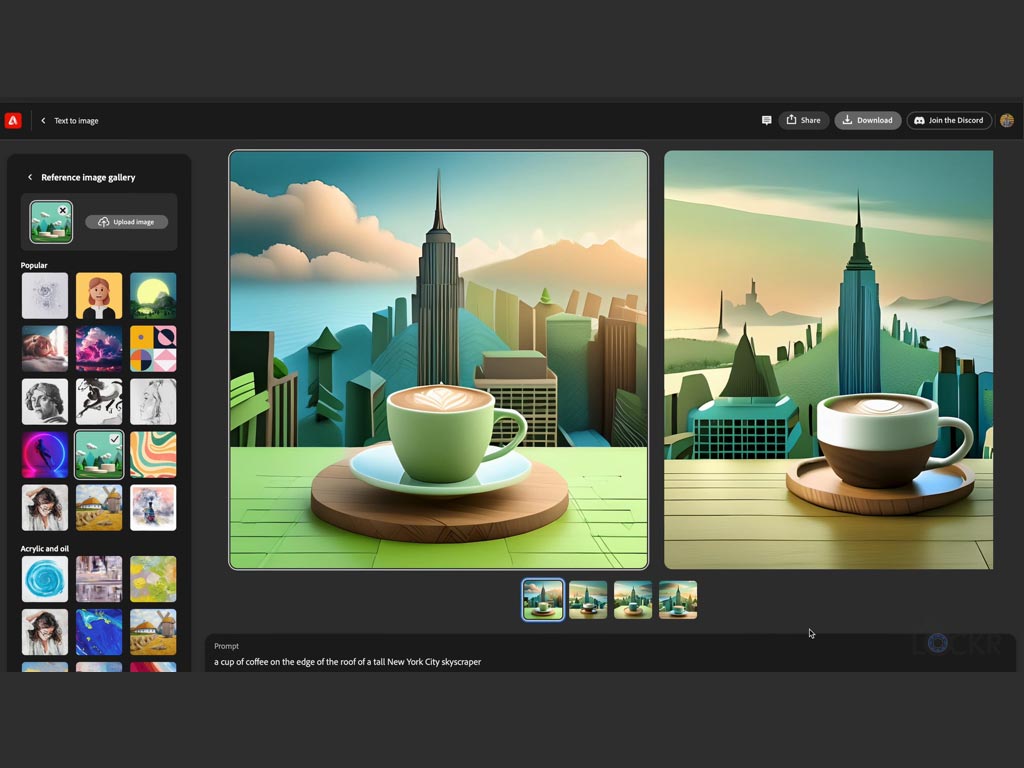Click the Download button
Image resolution: width=1024 pixels, height=768 pixels.
(x=867, y=120)
